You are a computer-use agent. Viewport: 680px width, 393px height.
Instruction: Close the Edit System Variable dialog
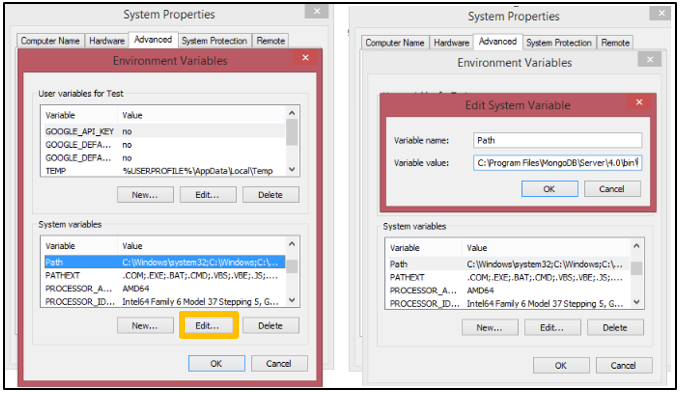pos(639,102)
